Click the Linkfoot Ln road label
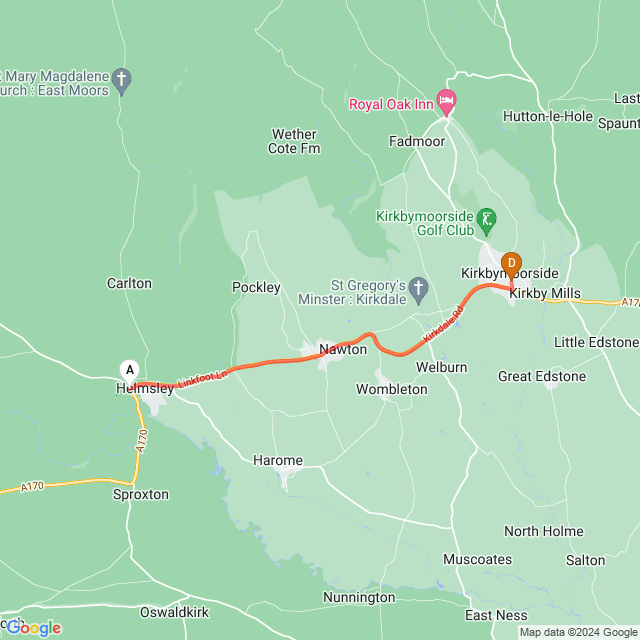This screenshot has height=640, width=640. (x=202, y=378)
